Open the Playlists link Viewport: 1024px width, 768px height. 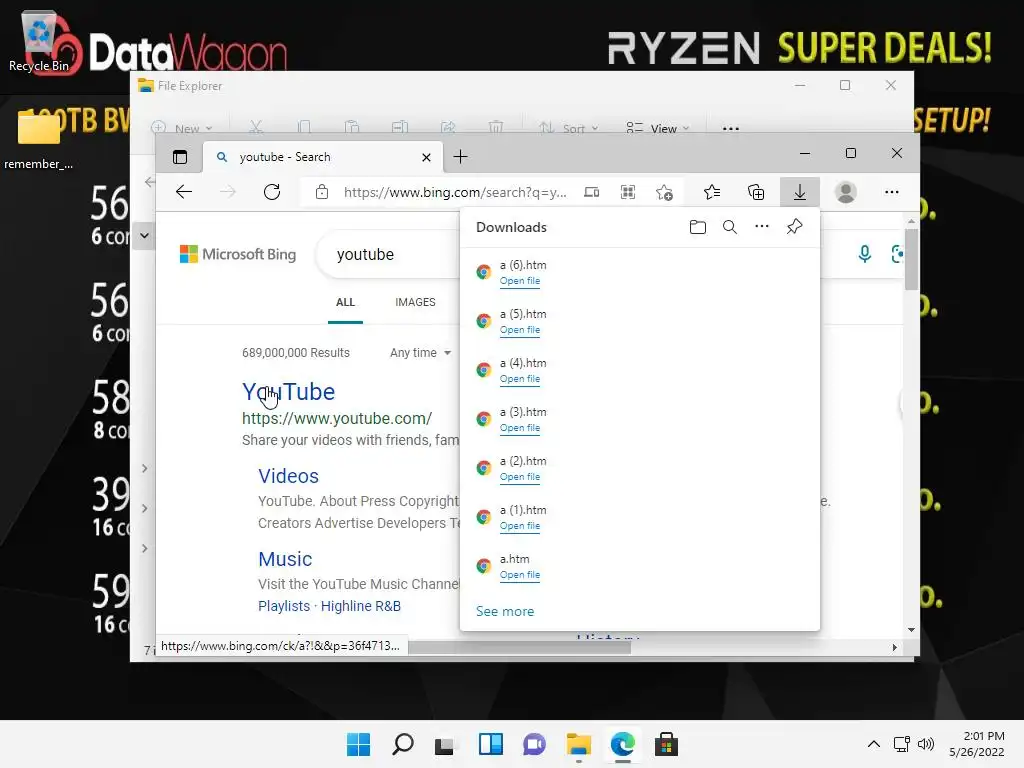[283, 606]
